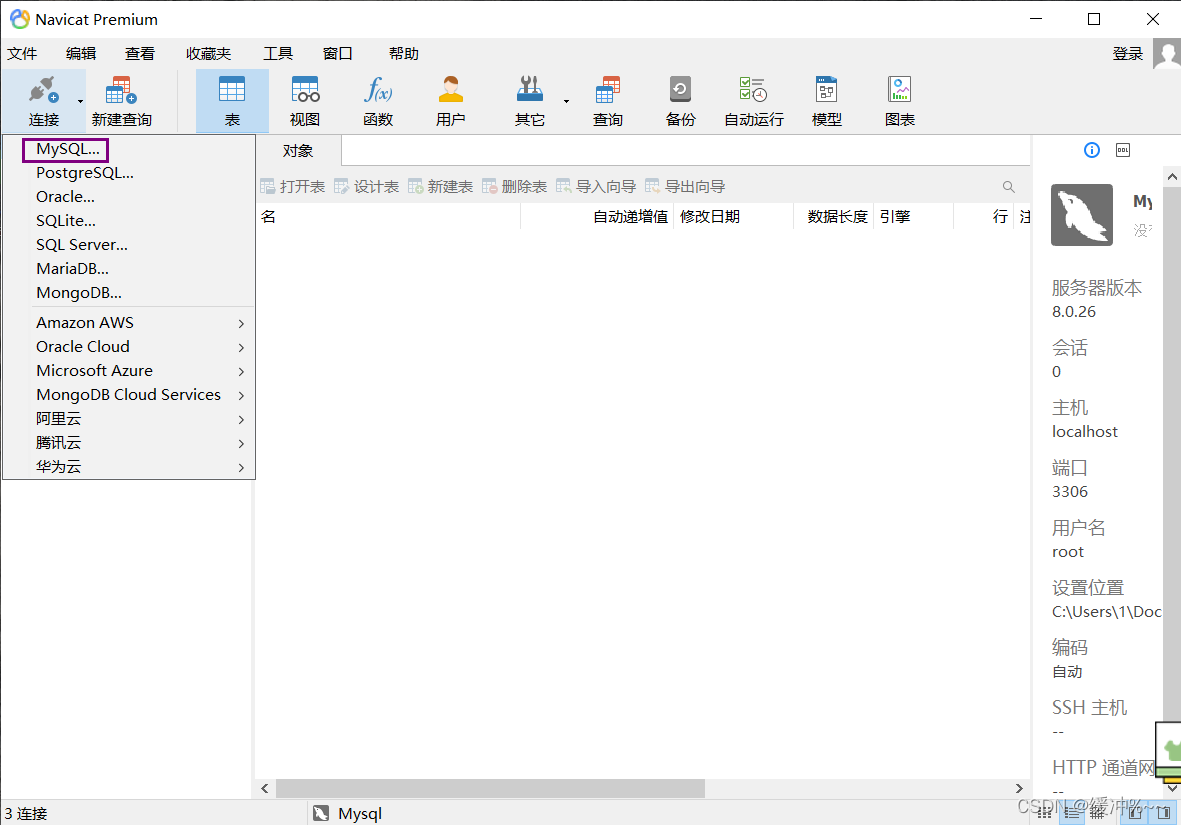The height and width of the screenshot is (825, 1181).
Task: Click the user avatar icon near 登录
Action: tap(1167, 54)
